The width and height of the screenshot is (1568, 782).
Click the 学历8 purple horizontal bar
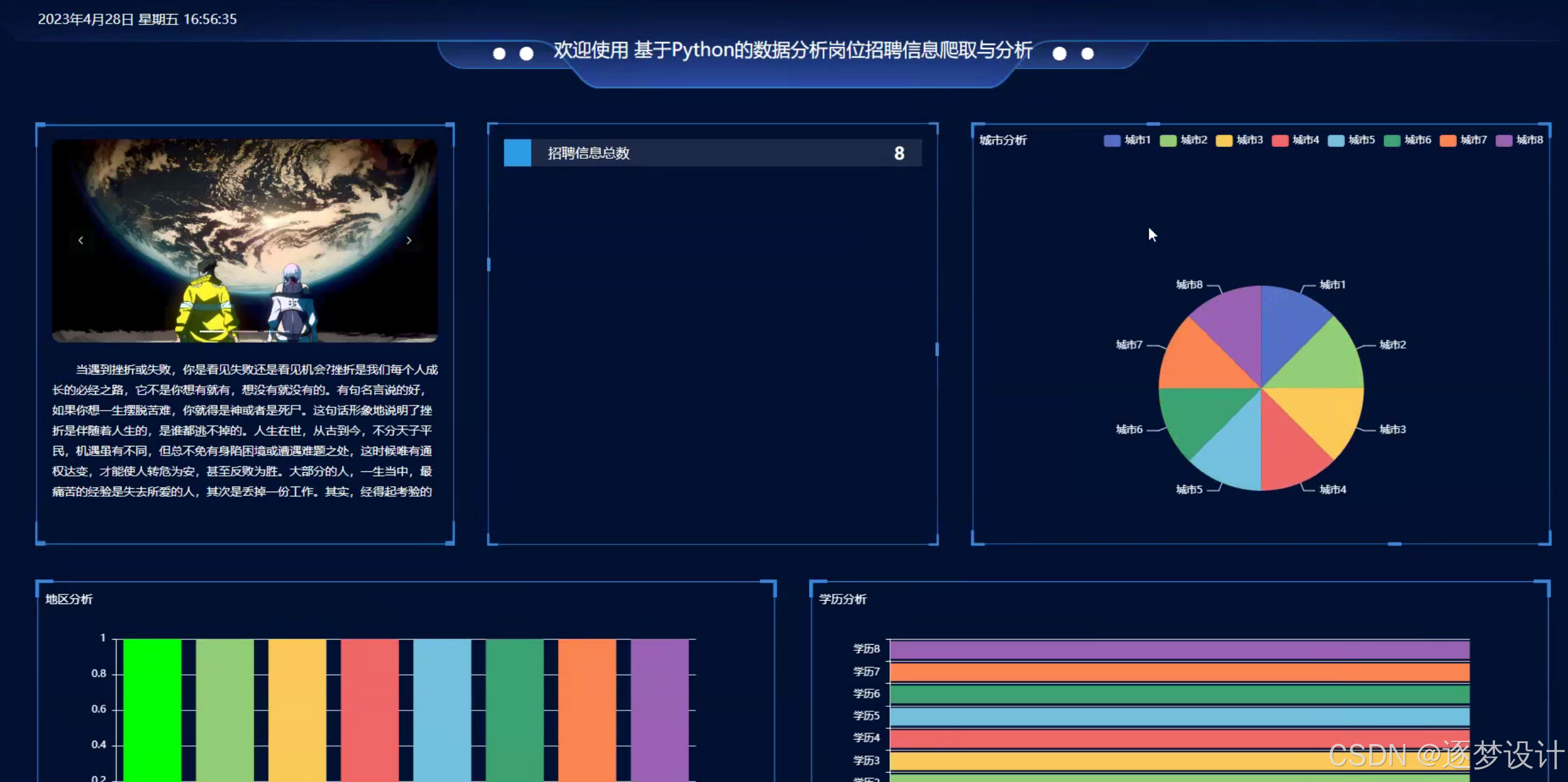coord(1180,649)
